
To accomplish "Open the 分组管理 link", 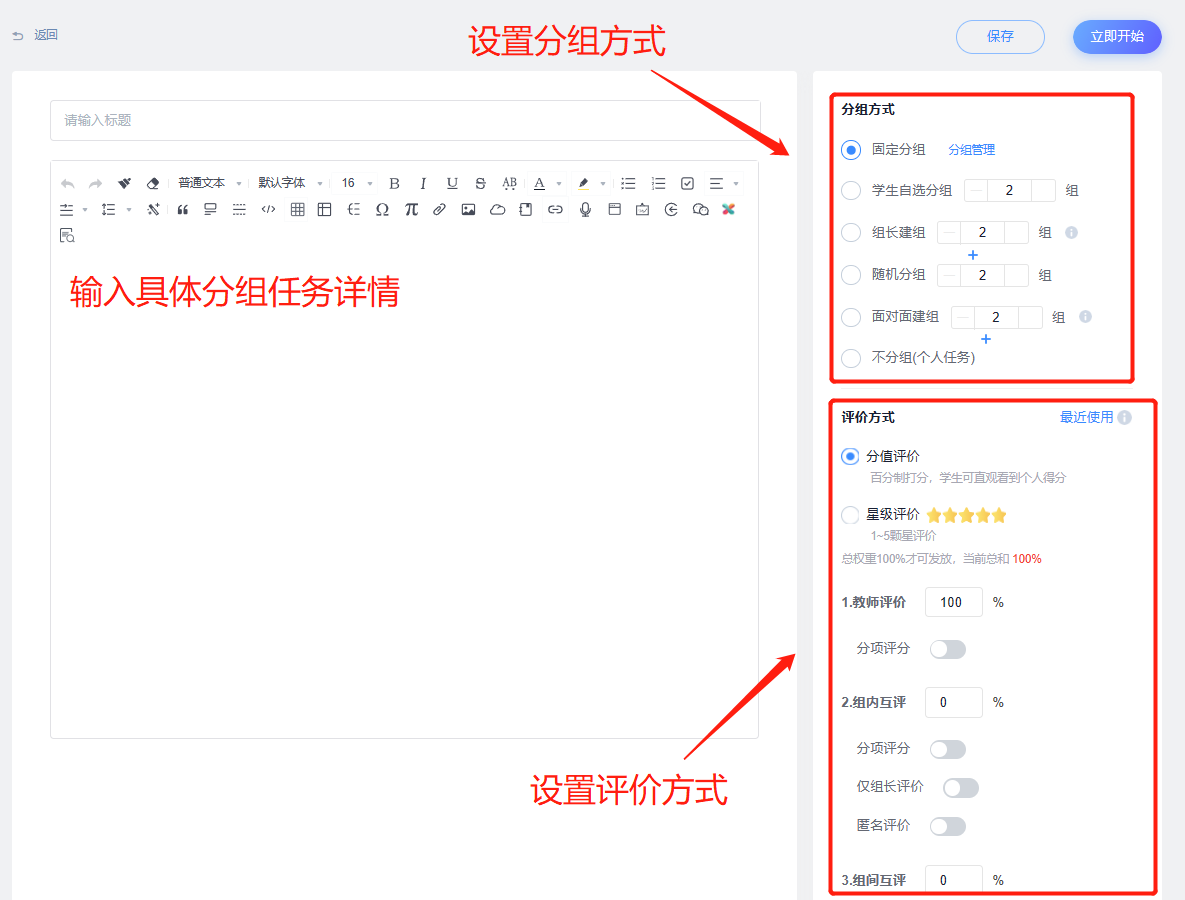I will point(971,150).
